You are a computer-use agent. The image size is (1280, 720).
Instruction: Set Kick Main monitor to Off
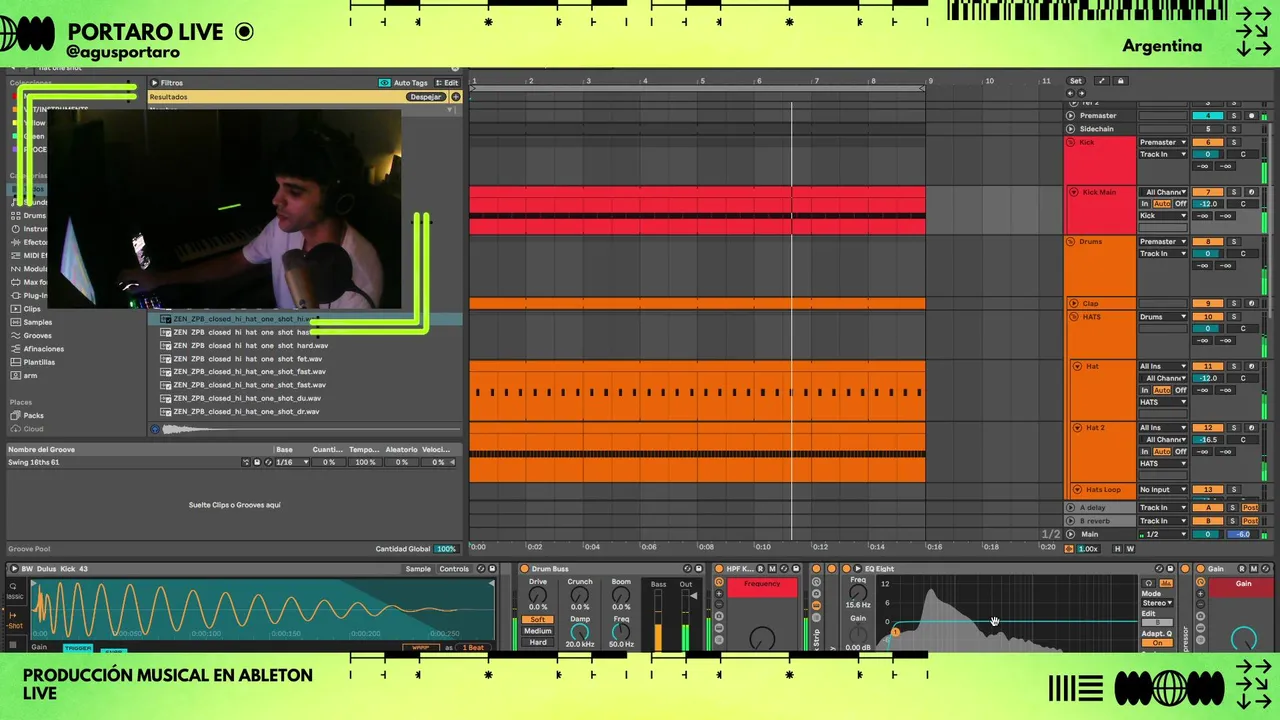(1180, 204)
